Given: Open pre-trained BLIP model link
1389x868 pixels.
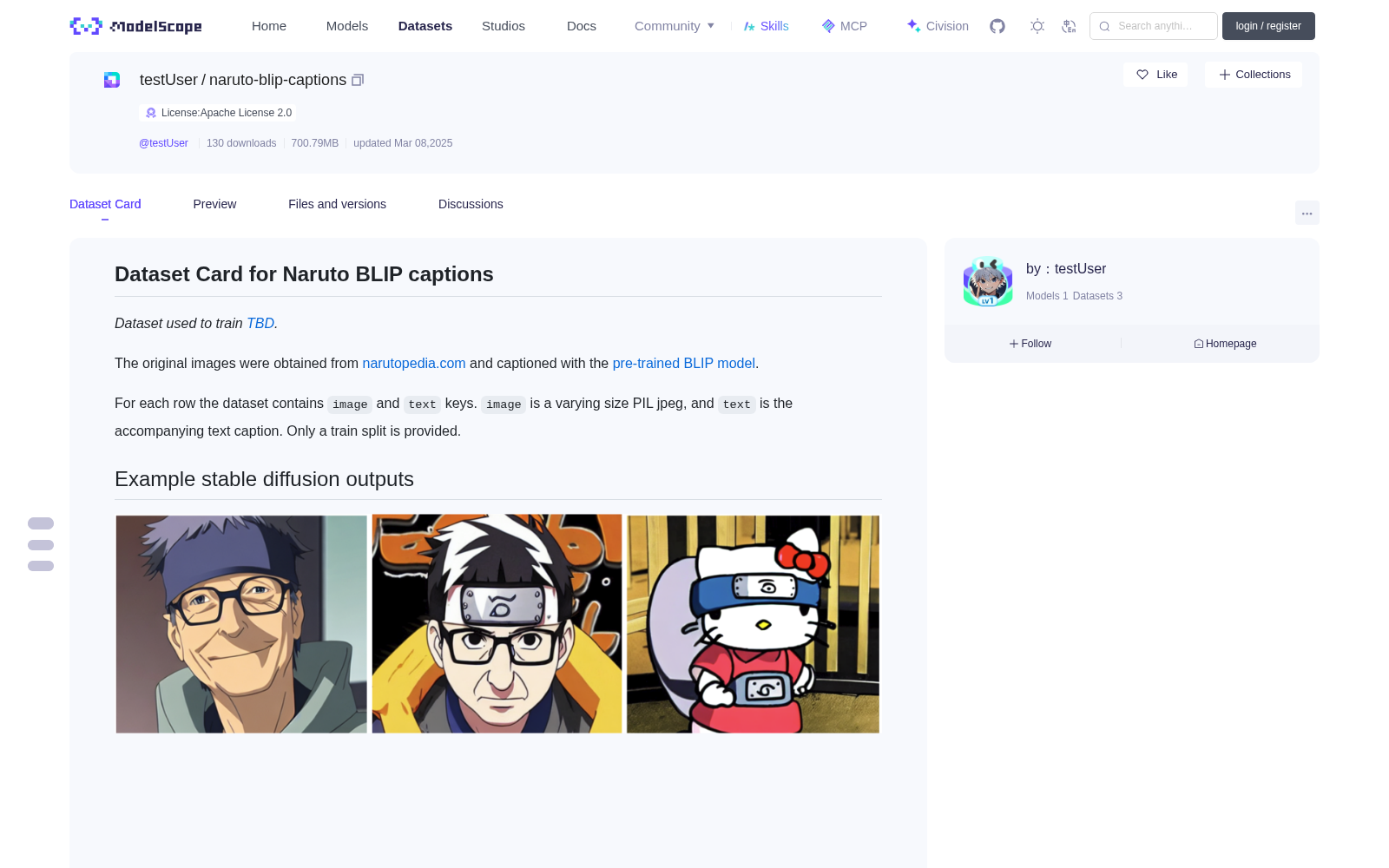Looking at the screenshot, I should click(x=684, y=363).
